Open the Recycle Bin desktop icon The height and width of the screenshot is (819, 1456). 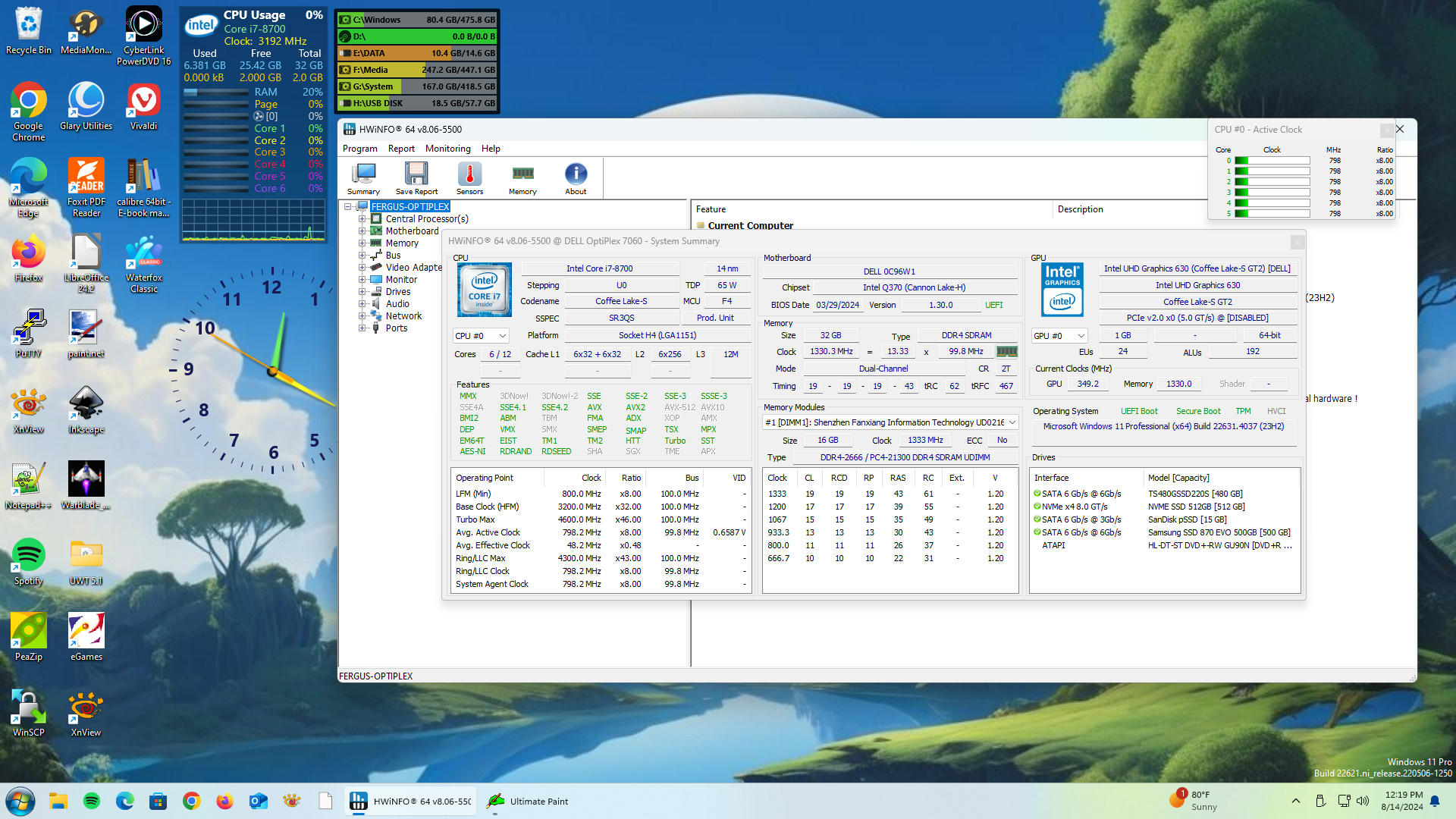coord(29,30)
